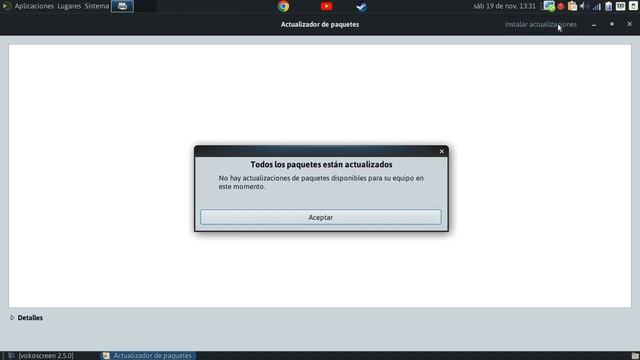Viewport: 640px width, 360px height.
Task: Maximize the Actualizador de paquetes window
Action: coord(612,24)
